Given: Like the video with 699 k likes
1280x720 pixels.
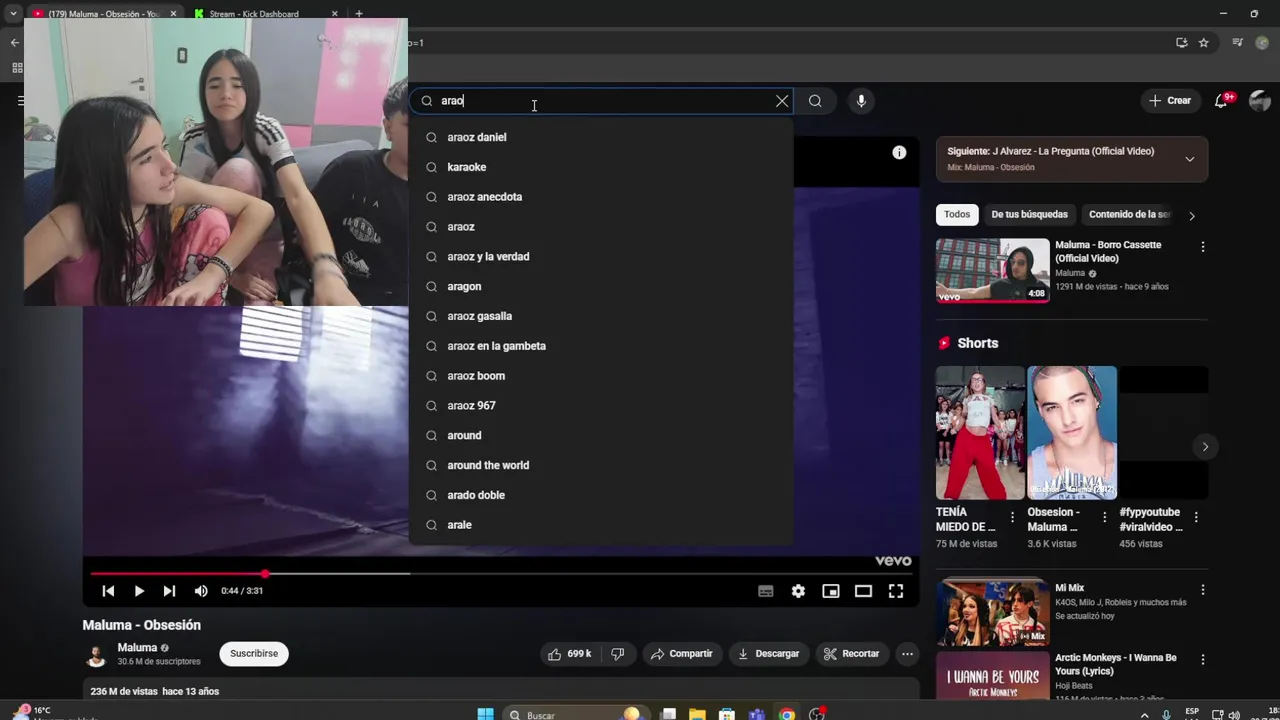Looking at the screenshot, I should pyautogui.click(x=570, y=654).
